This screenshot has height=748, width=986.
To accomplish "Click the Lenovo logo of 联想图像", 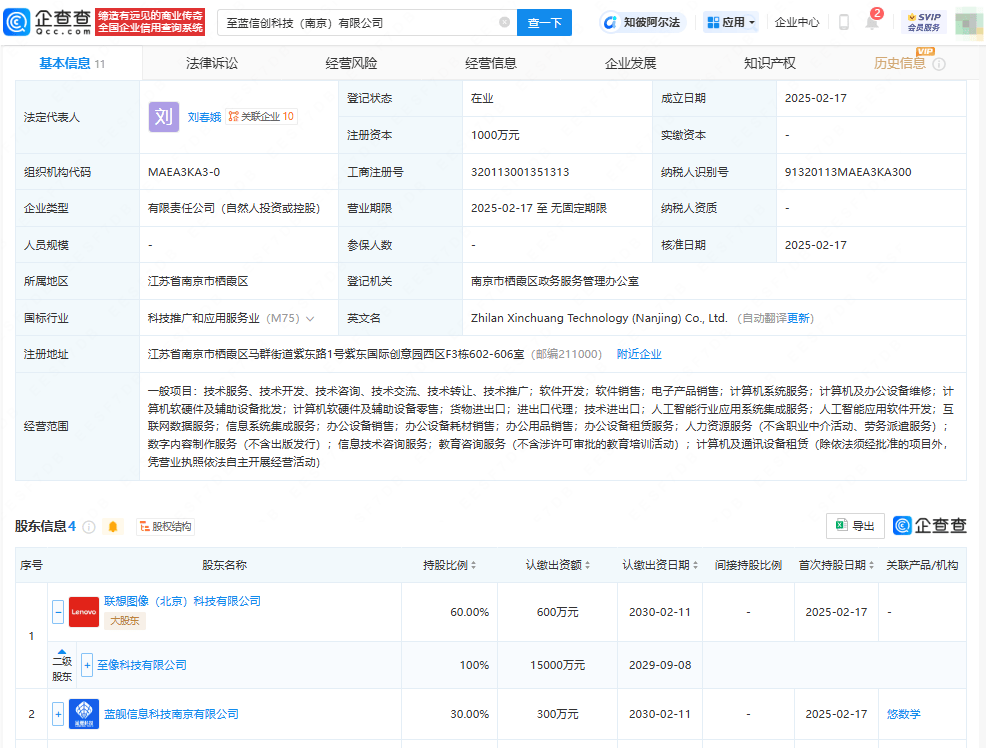I will tap(83, 612).
